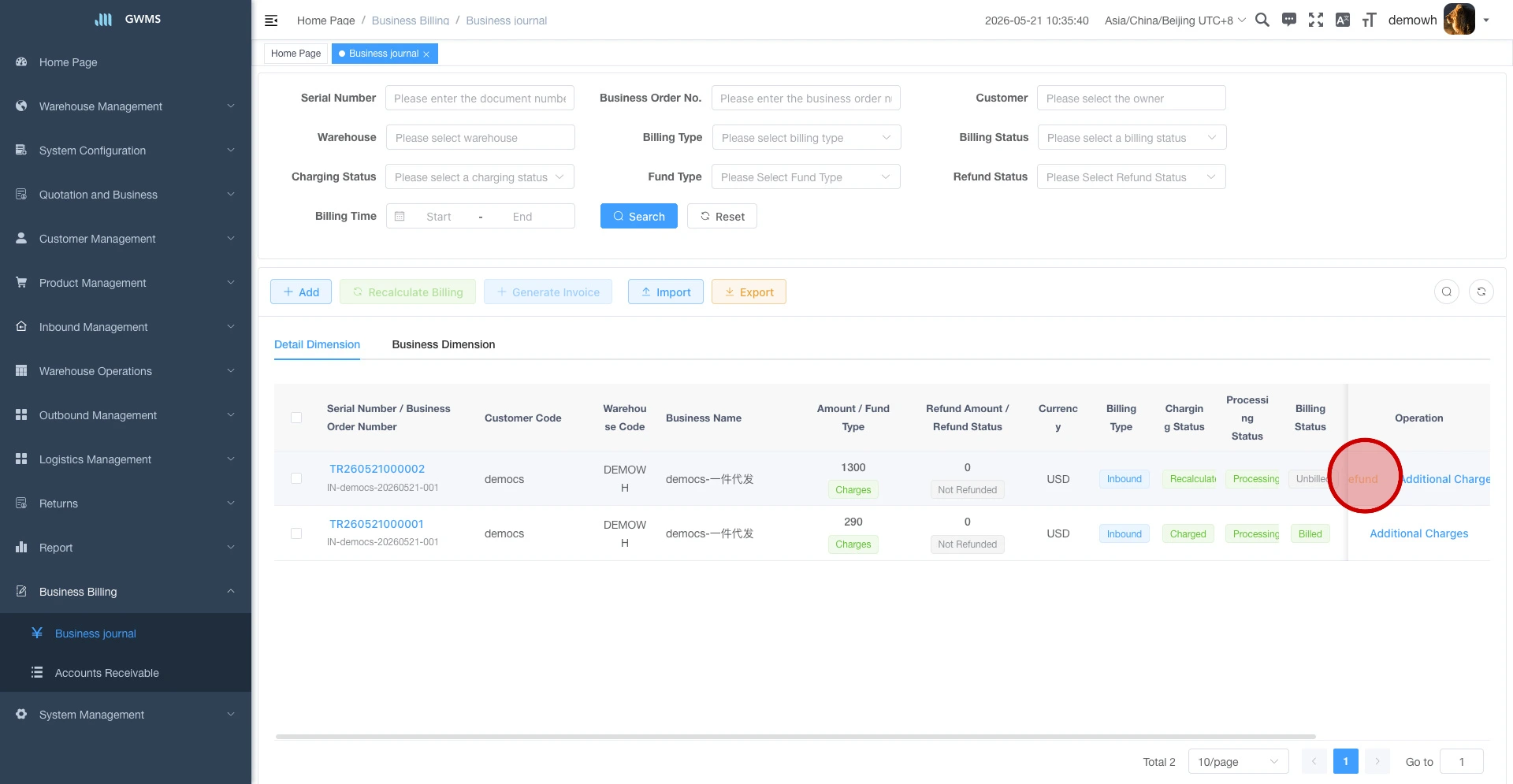Click the Home Page dashboard icon in sidebar
This screenshot has height=784, width=1513.
(x=21, y=61)
